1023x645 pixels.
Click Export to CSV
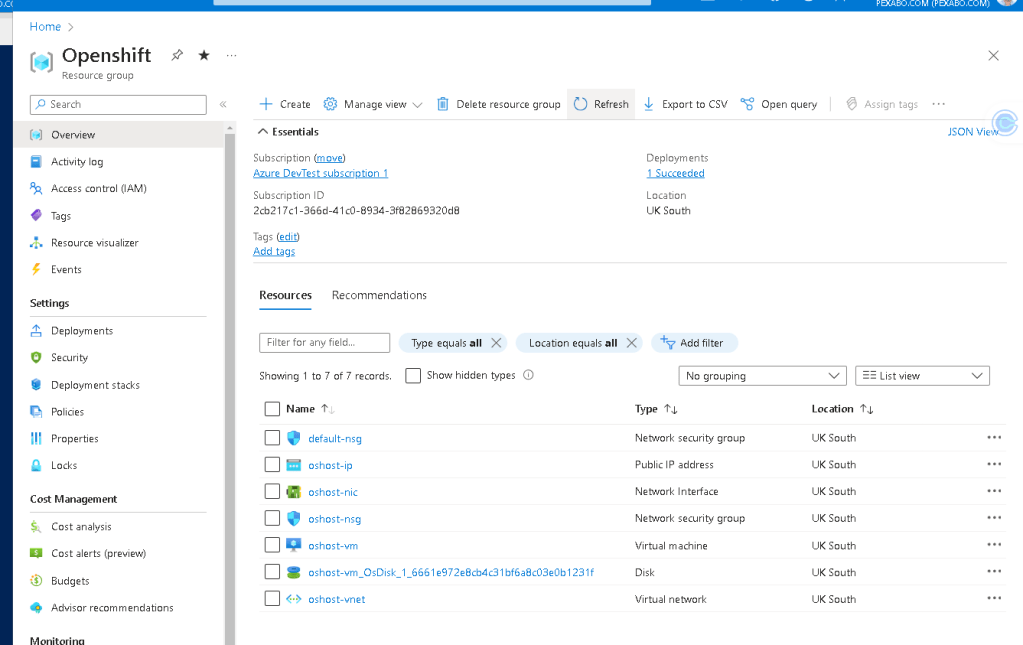click(685, 104)
